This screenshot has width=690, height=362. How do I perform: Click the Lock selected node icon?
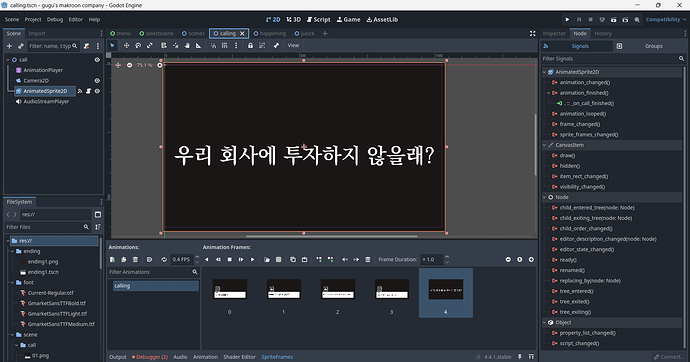tap(250, 45)
